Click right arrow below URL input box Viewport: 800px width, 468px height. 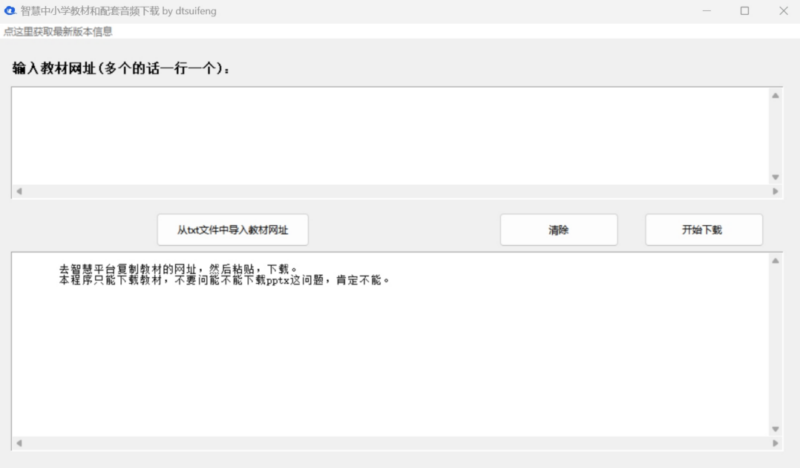pyautogui.click(x=761, y=191)
